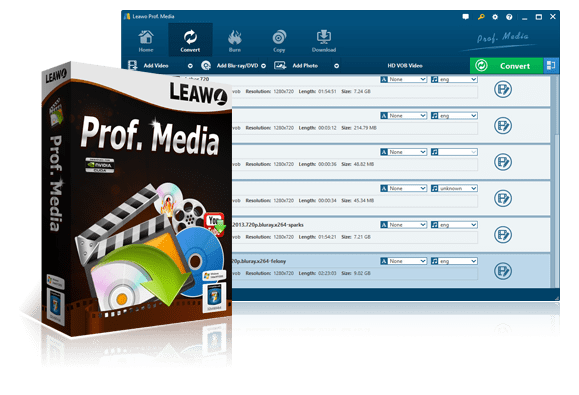Click the Add Video film icon

[x=133, y=65]
